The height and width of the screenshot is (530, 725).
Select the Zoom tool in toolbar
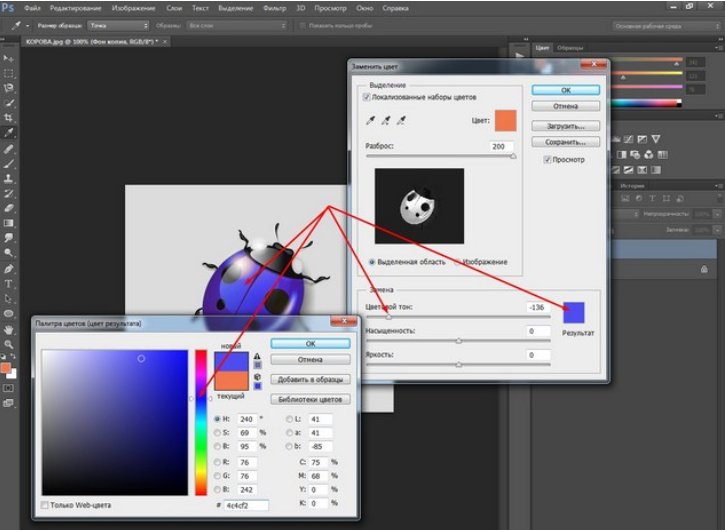pyautogui.click(x=8, y=345)
